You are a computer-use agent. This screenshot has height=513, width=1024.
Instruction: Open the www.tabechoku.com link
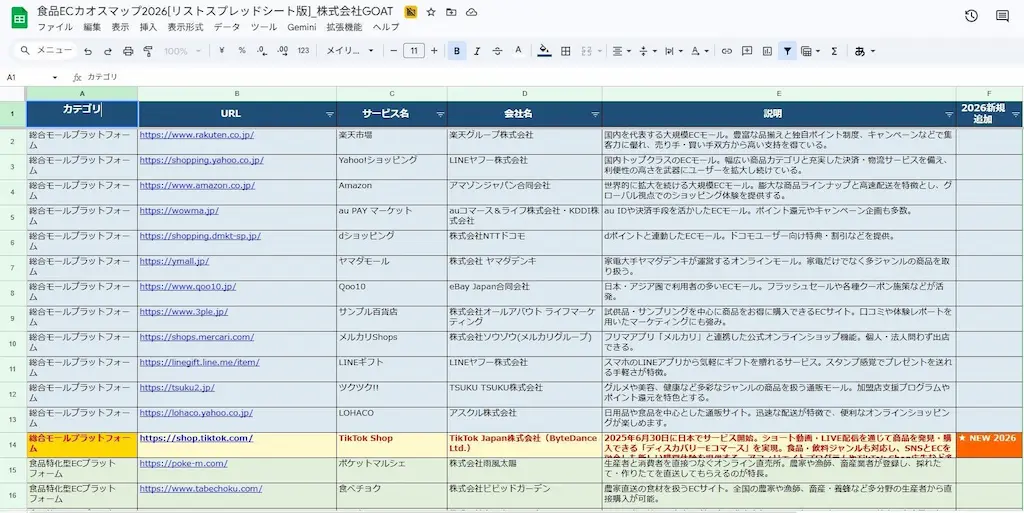[201, 488]
